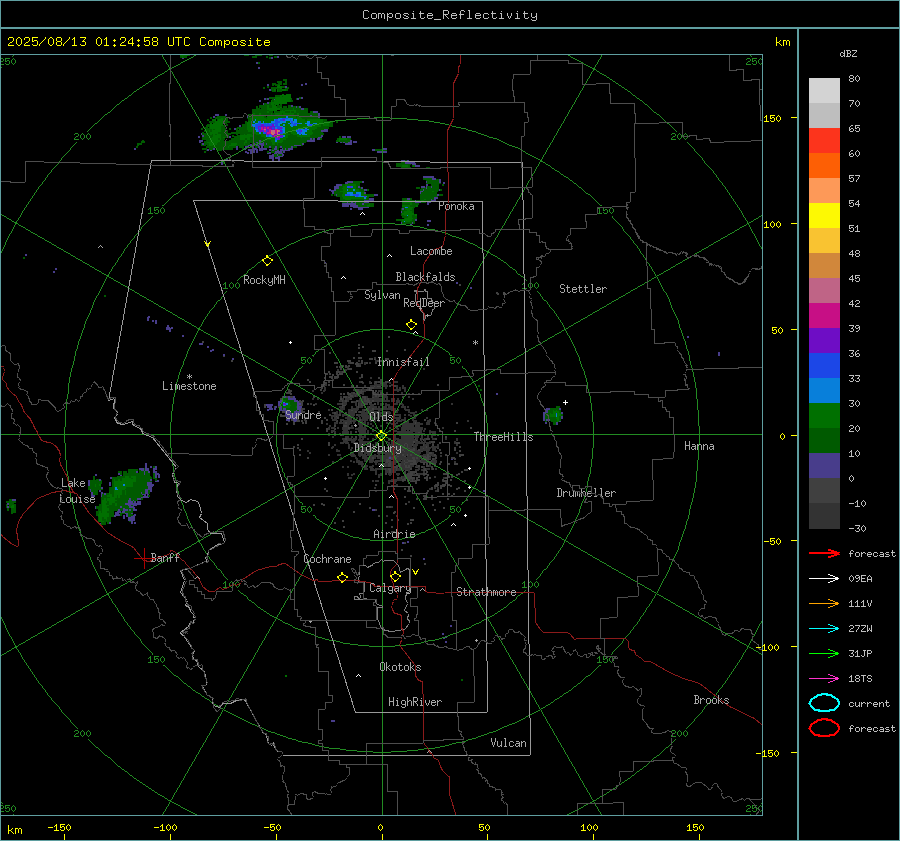Click the 'Strathmore' city label
Image resolution: width=900 pixels, height=841 pixels.
pyautogui.click(x=486, y=592)
